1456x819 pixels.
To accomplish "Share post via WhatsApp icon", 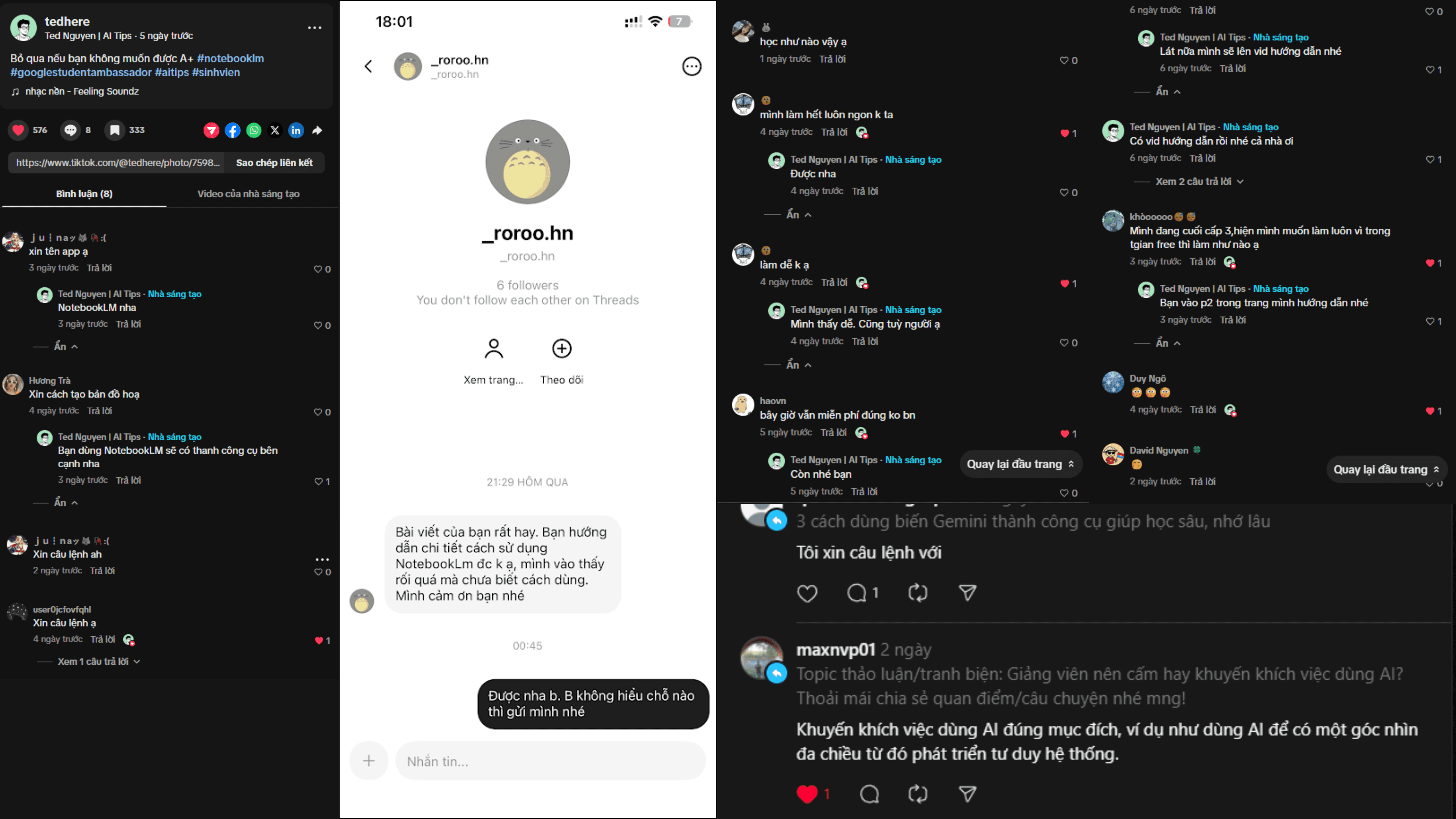I will tap(254, 131).
